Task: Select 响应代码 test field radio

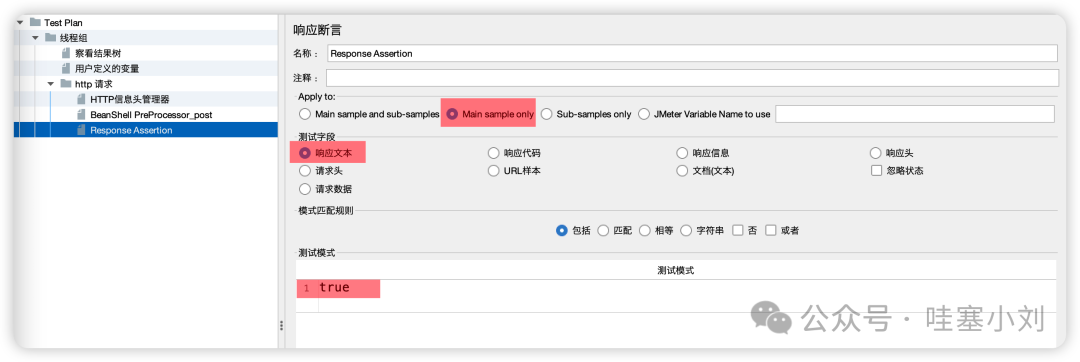Action: coord(493,153)
